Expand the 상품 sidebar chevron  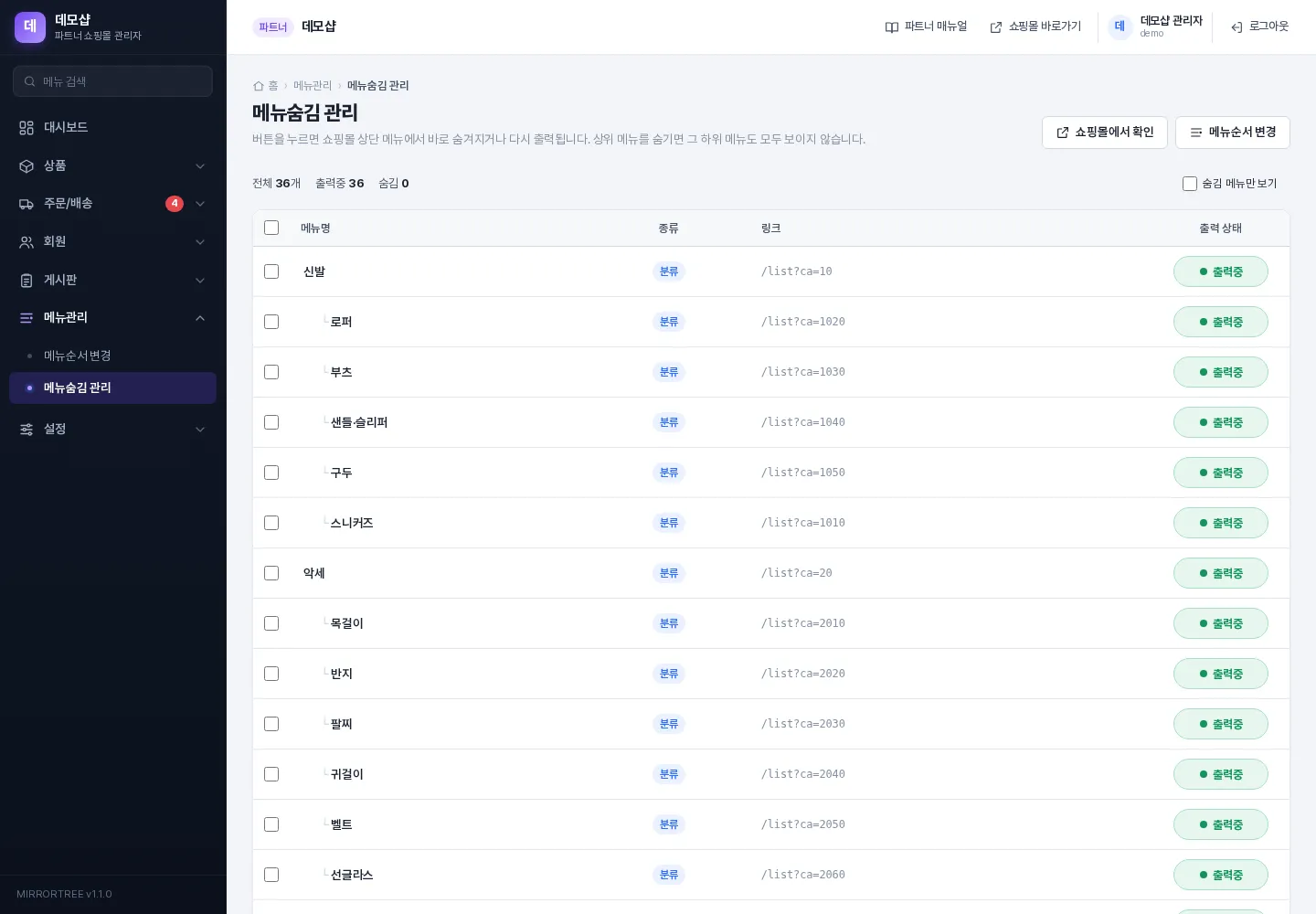(x=200, y=166)
